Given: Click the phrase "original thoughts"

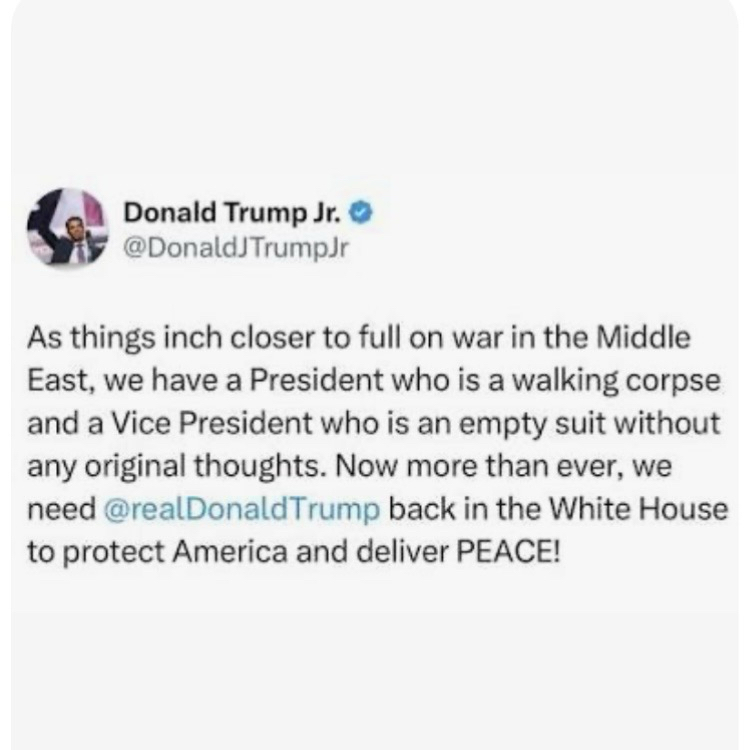Looking at the screenshot, I should click(202, 466).
